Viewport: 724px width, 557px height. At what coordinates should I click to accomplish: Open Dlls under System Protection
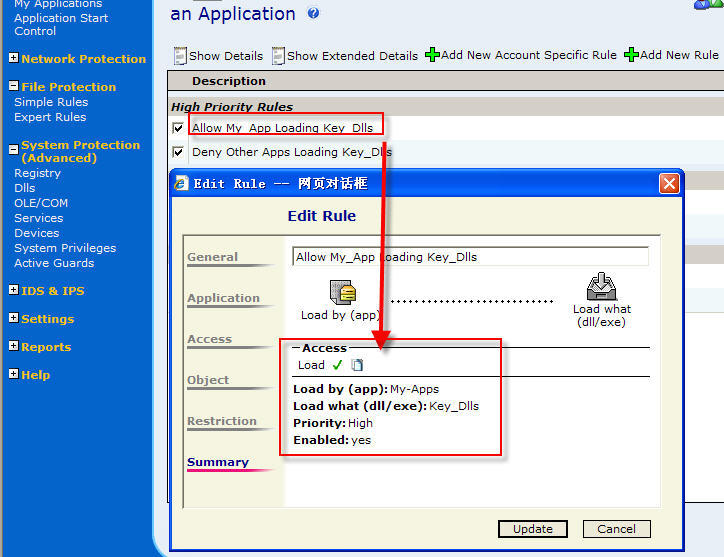(24, 188)
